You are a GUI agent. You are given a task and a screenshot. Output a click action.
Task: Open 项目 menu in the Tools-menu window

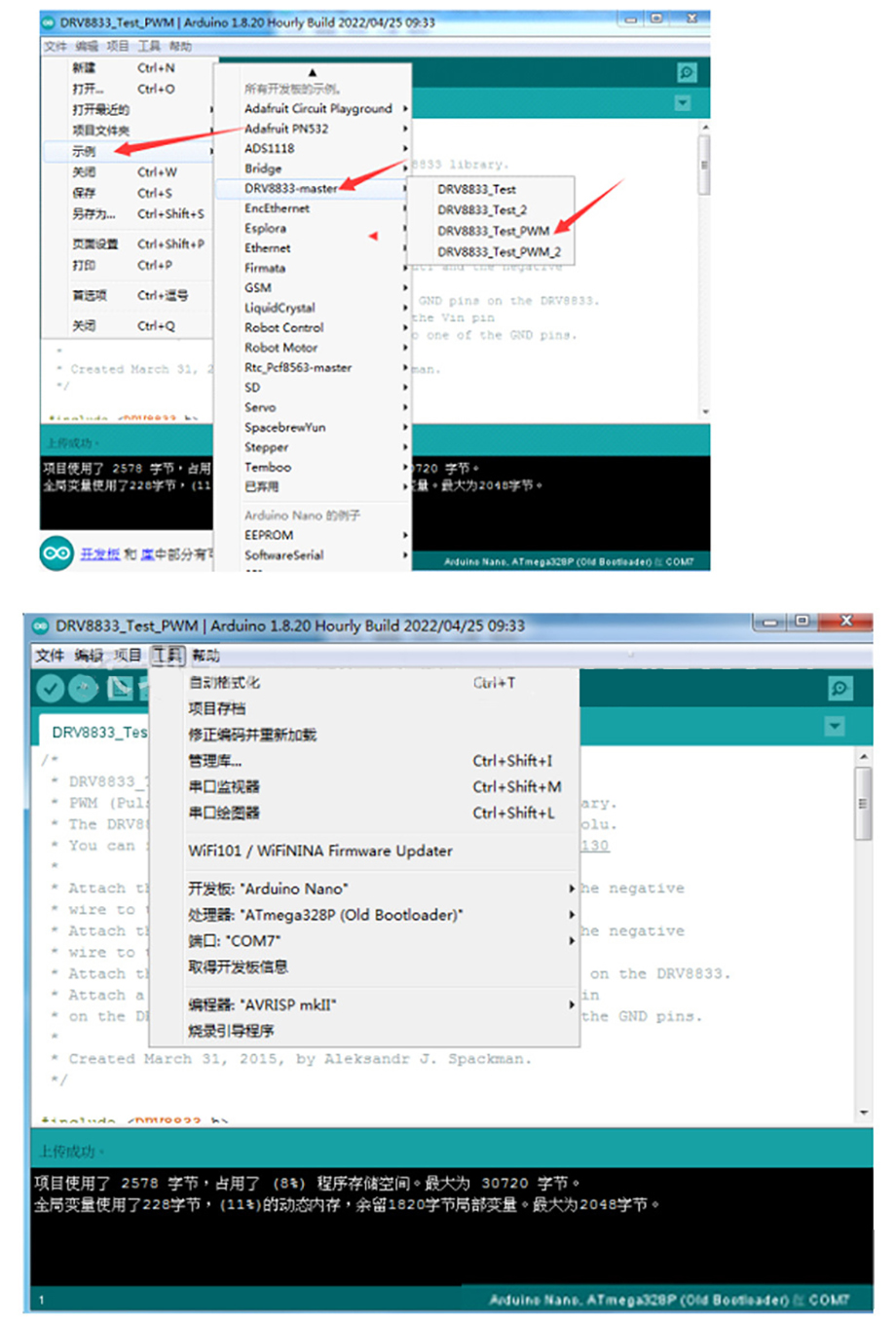(128, 656)
